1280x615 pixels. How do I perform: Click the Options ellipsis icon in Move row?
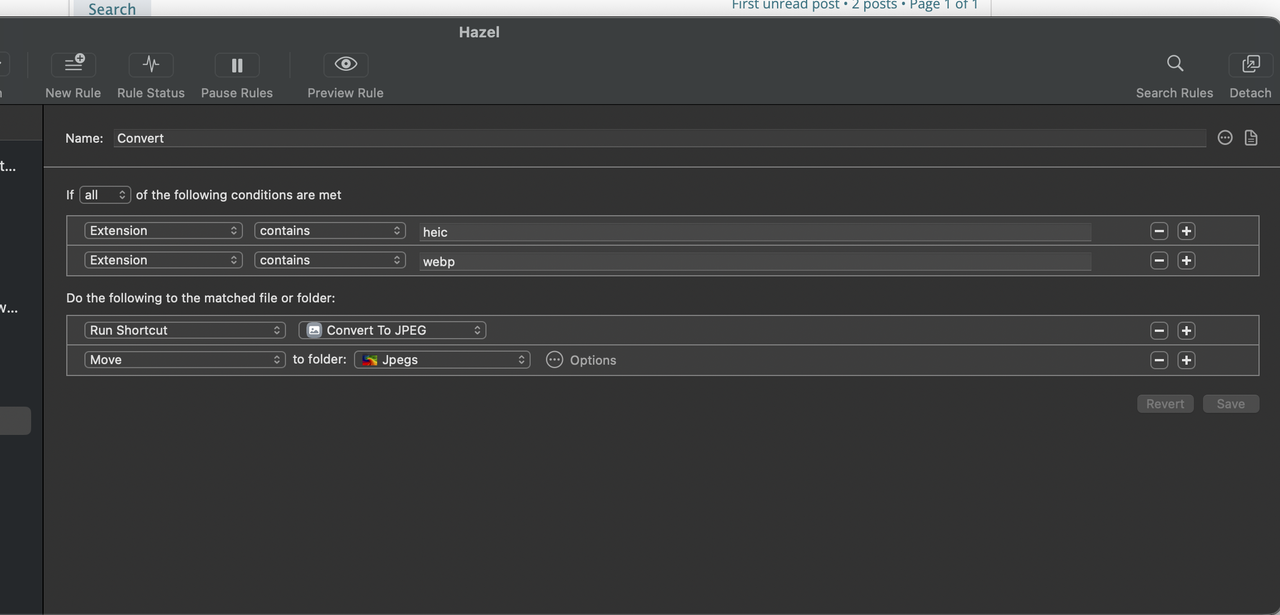click(555, 360)
